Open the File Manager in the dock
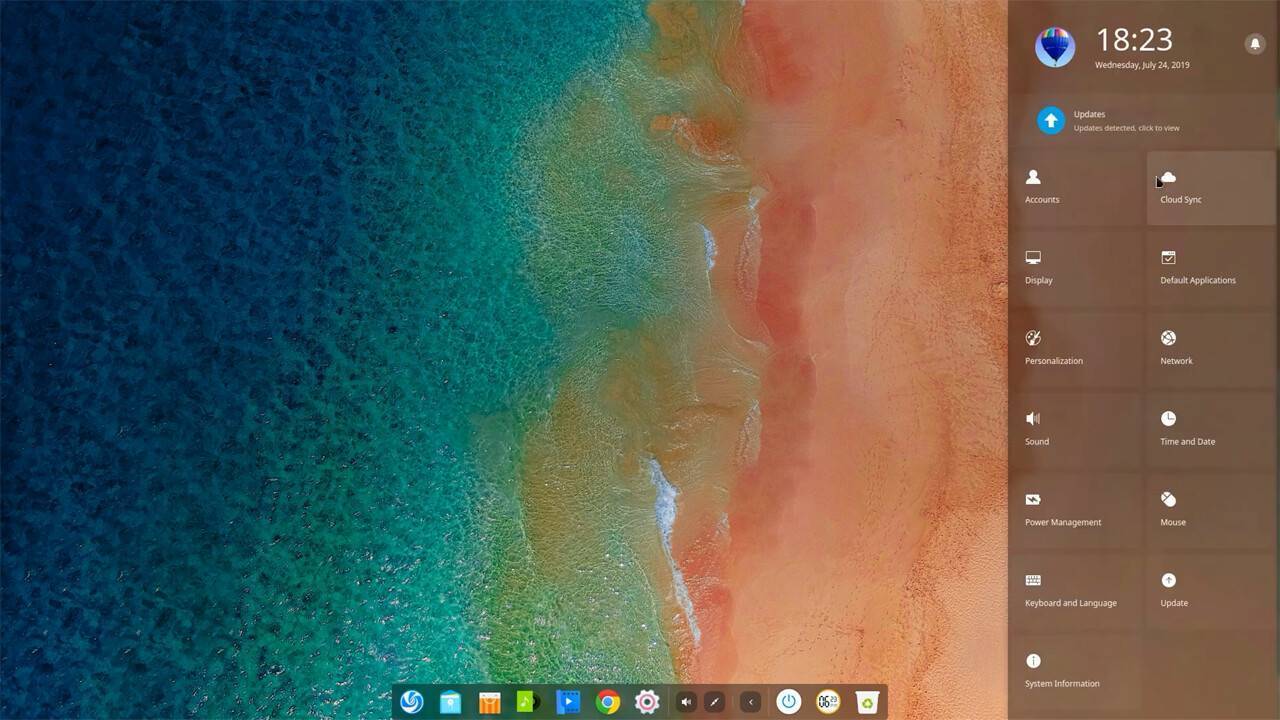1280x720 pixels. 450,702
